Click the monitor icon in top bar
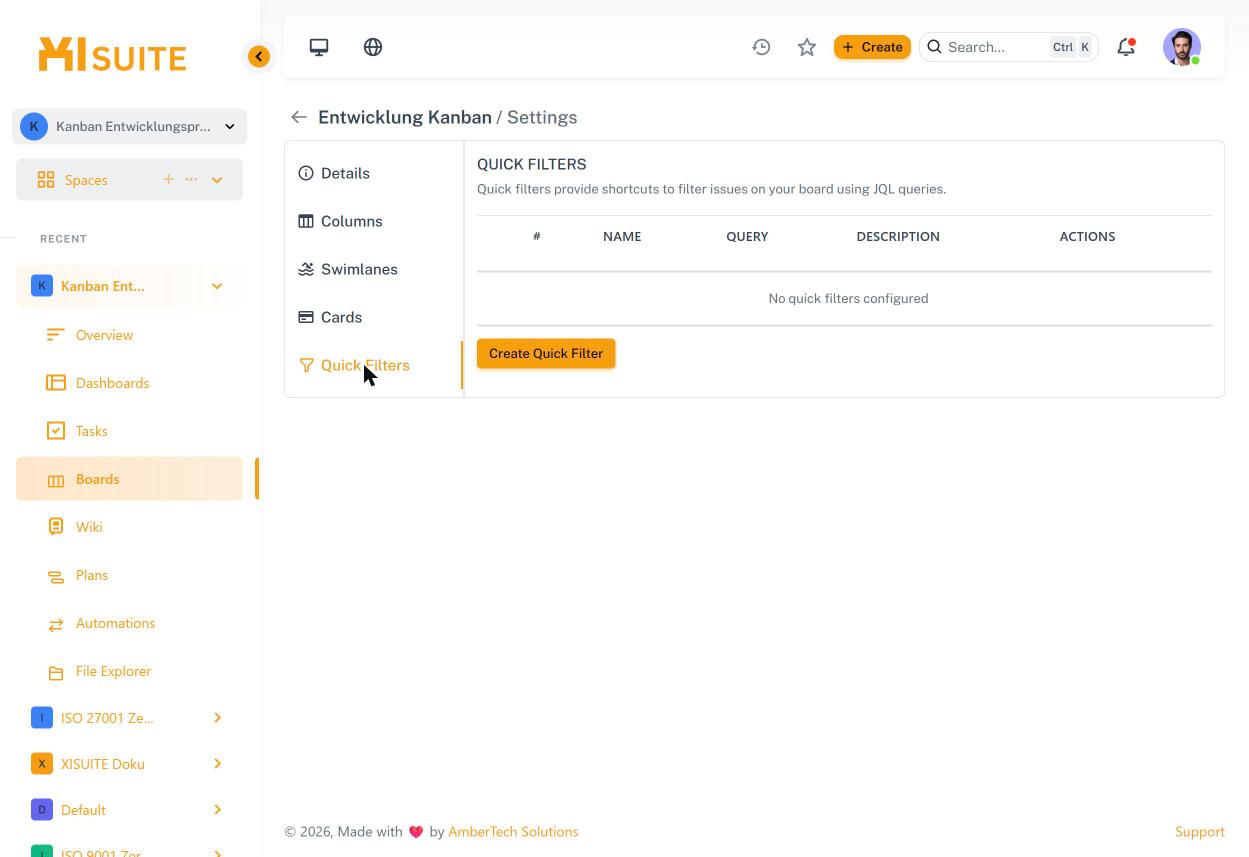The image size is (1249, 857). 319,47
